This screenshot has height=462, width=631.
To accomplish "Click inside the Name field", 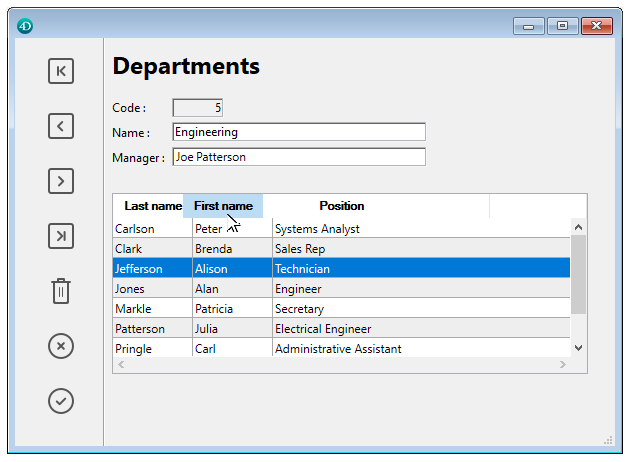I will 298,132.
